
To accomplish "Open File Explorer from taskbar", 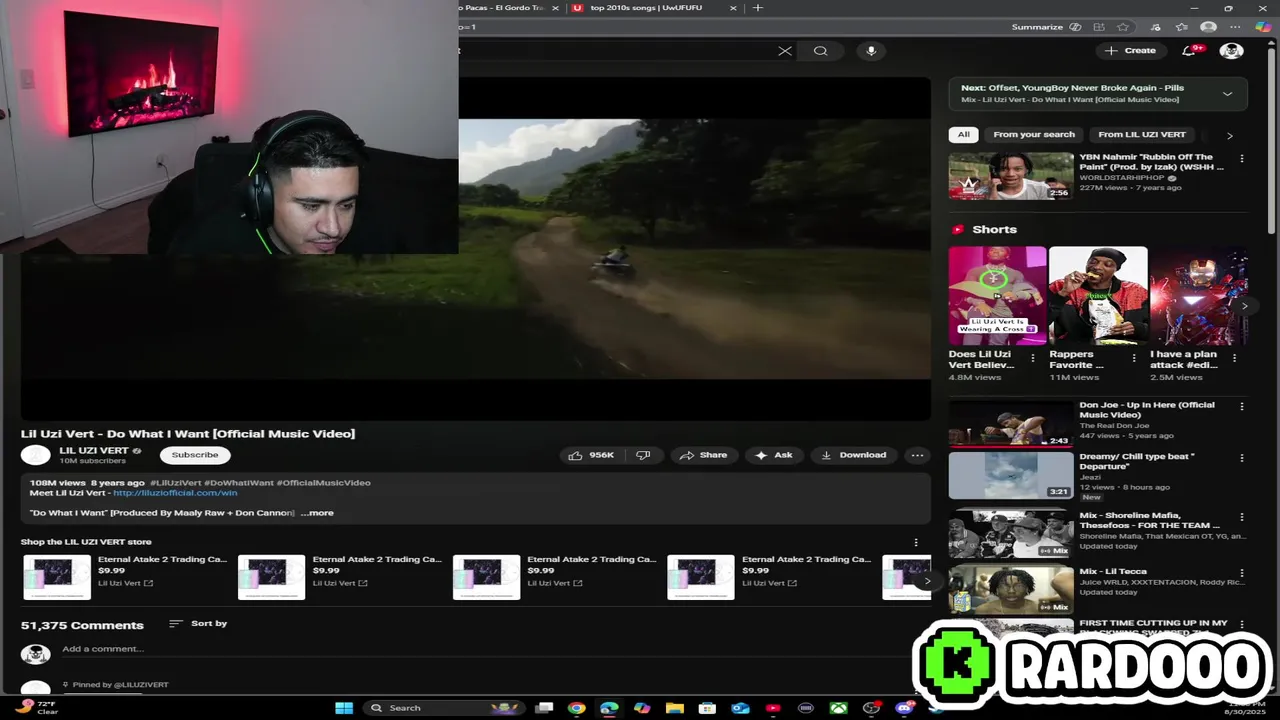I will [674, 708].
